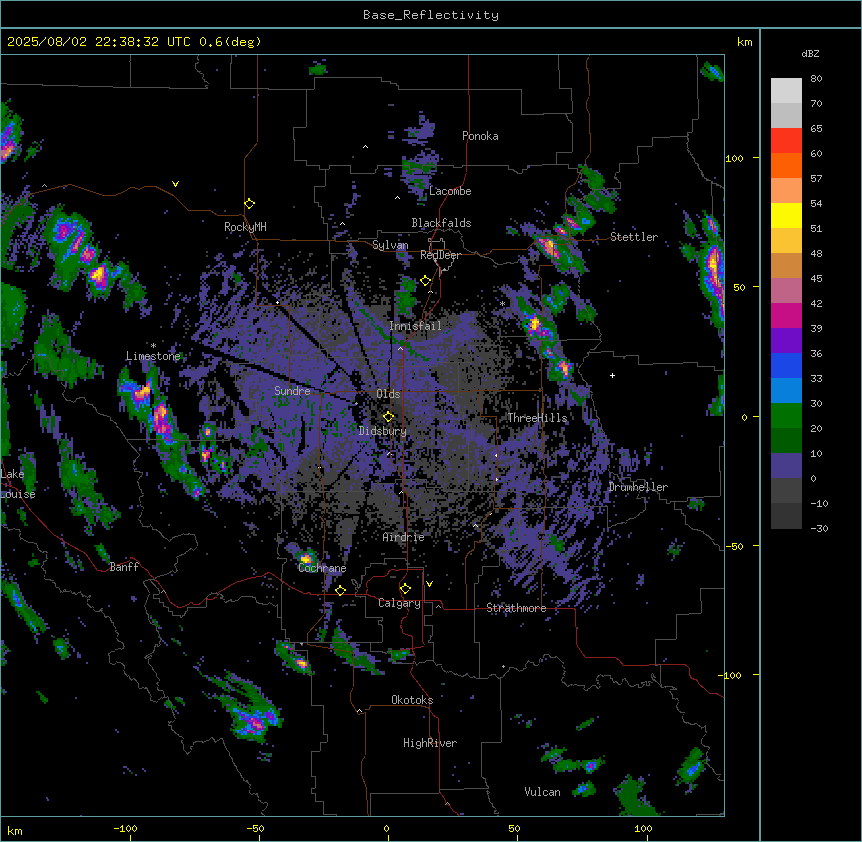Screen dimensions: 862x842
Task: Click the blue 33-36 dBZ legend swatch
Action: point(786,365)
